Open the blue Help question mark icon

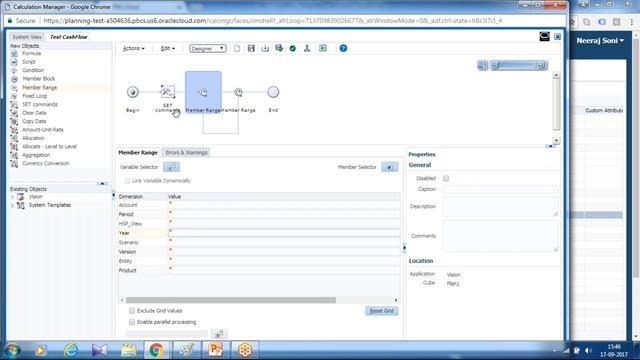point(343,48)
